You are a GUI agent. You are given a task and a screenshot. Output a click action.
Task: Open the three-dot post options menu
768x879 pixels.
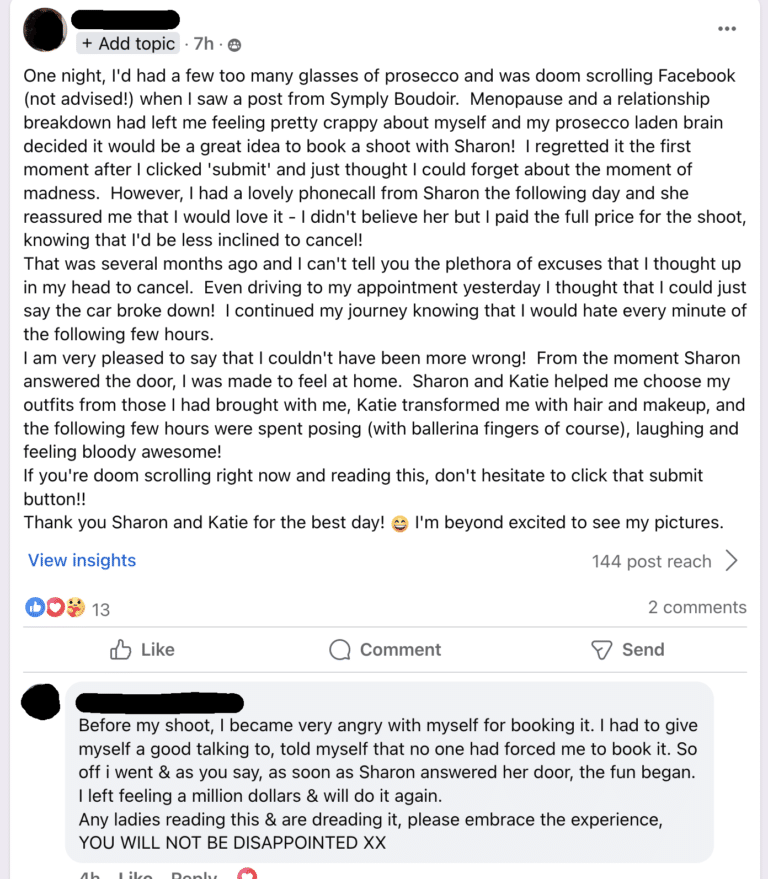tap(727, 28)
